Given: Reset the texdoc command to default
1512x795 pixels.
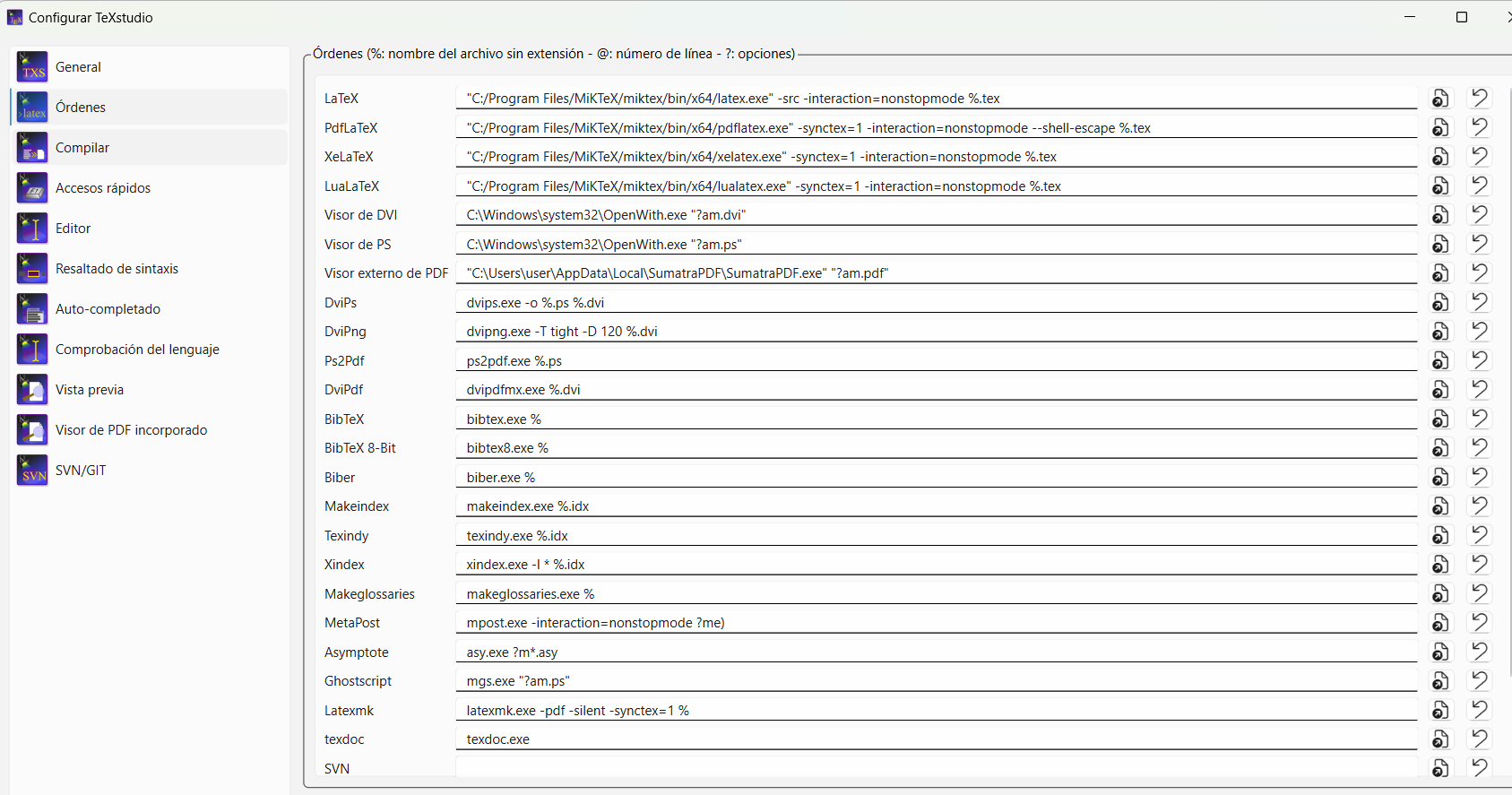Looking at the screenshot, I should [x=1480, y=739].
